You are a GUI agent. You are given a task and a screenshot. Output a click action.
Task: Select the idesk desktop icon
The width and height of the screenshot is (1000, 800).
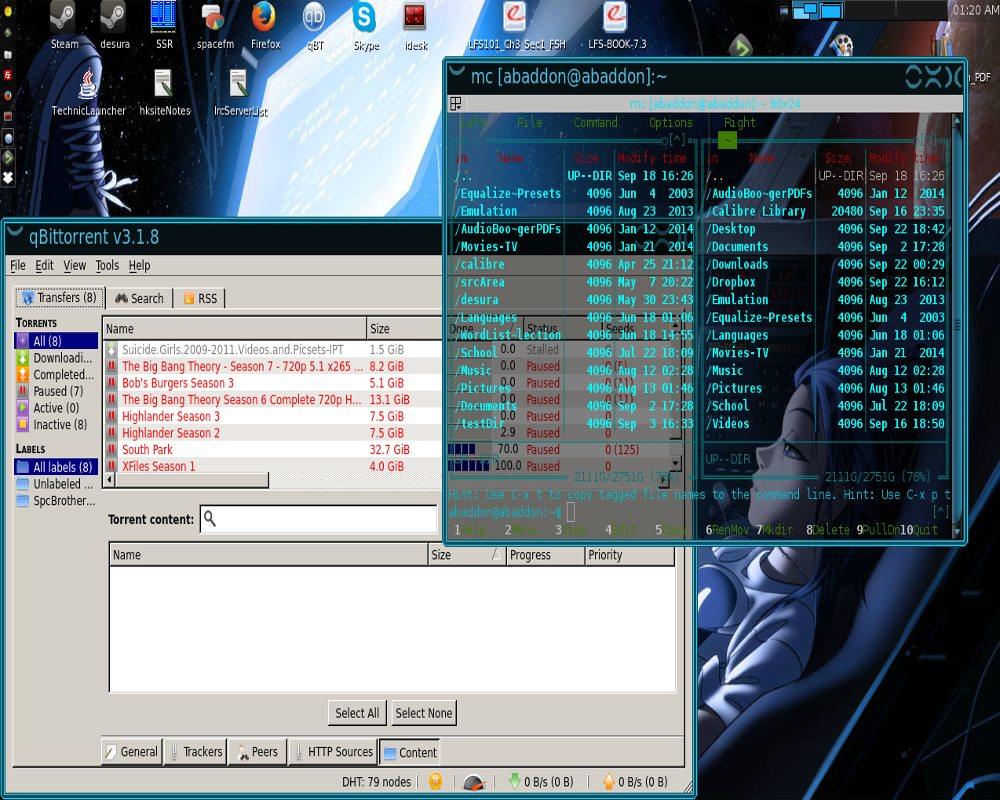tap(415, 26)
